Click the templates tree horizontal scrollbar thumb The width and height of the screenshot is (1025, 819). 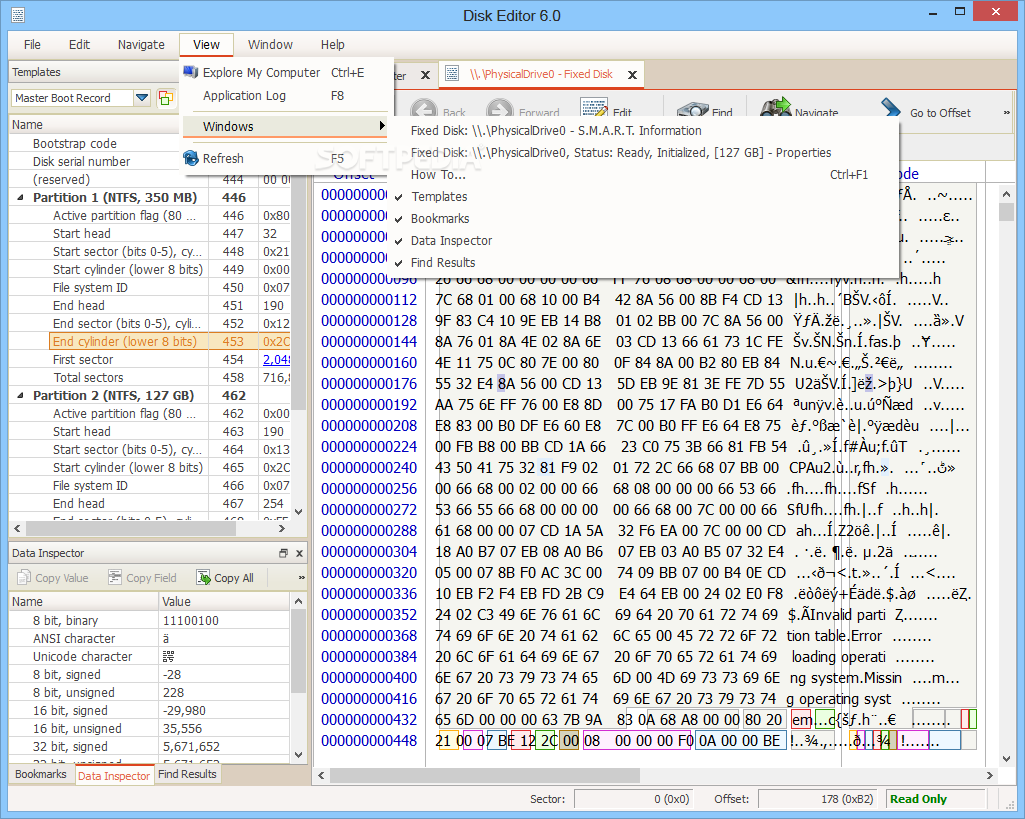(131, 528)
